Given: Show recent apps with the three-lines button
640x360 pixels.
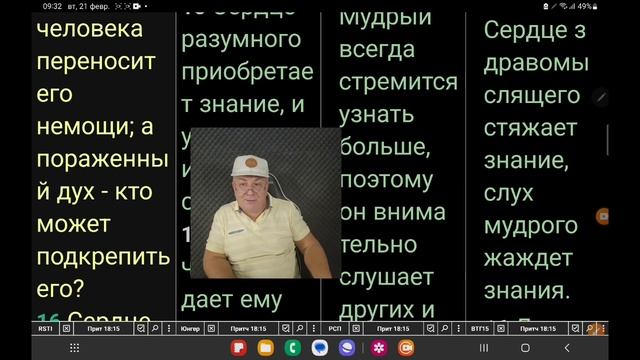Looking at the screenshot, I should pyautogui.click(x=484, y=348).
